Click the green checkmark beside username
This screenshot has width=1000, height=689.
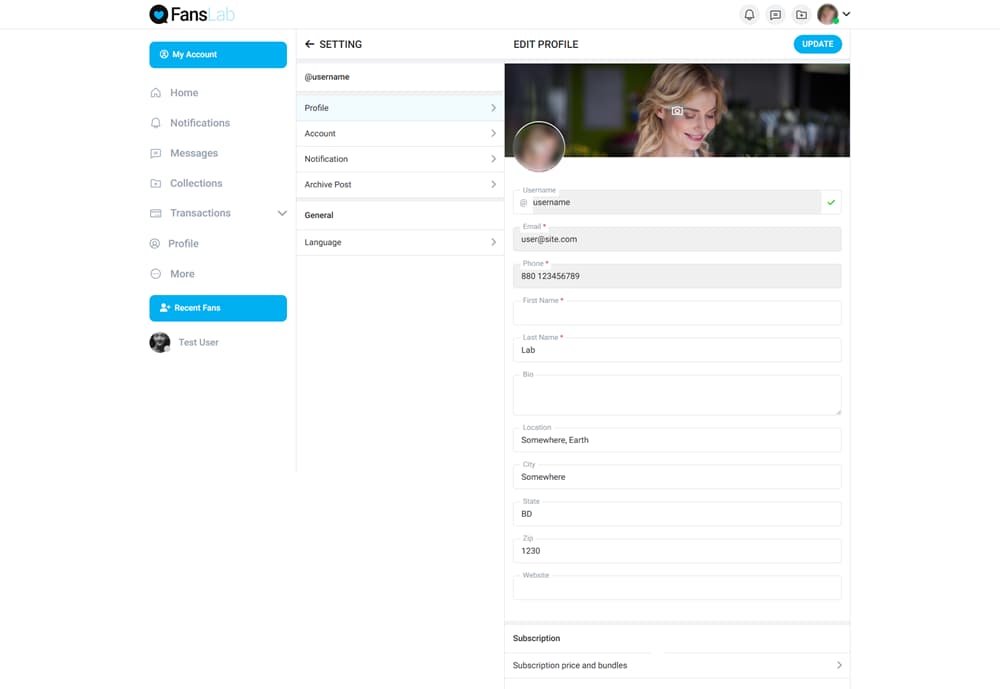[831, 202]
